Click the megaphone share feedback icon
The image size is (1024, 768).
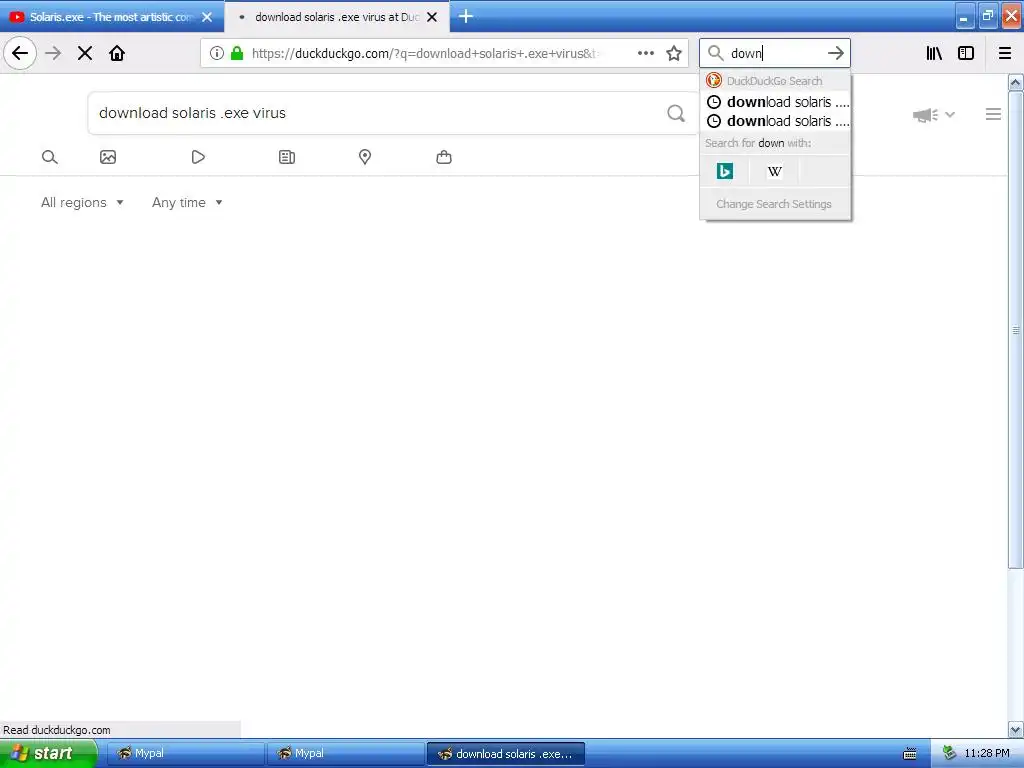(x=925, y=115)
